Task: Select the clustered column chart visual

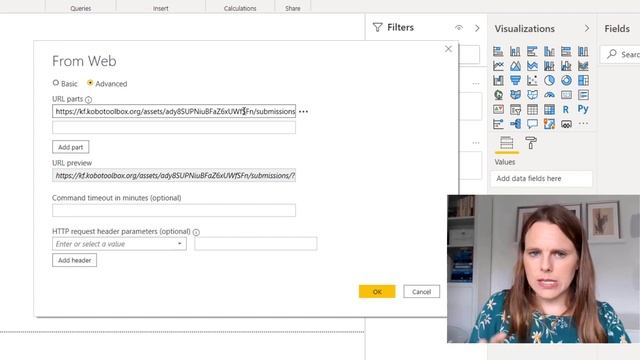Action: (549, 51)
